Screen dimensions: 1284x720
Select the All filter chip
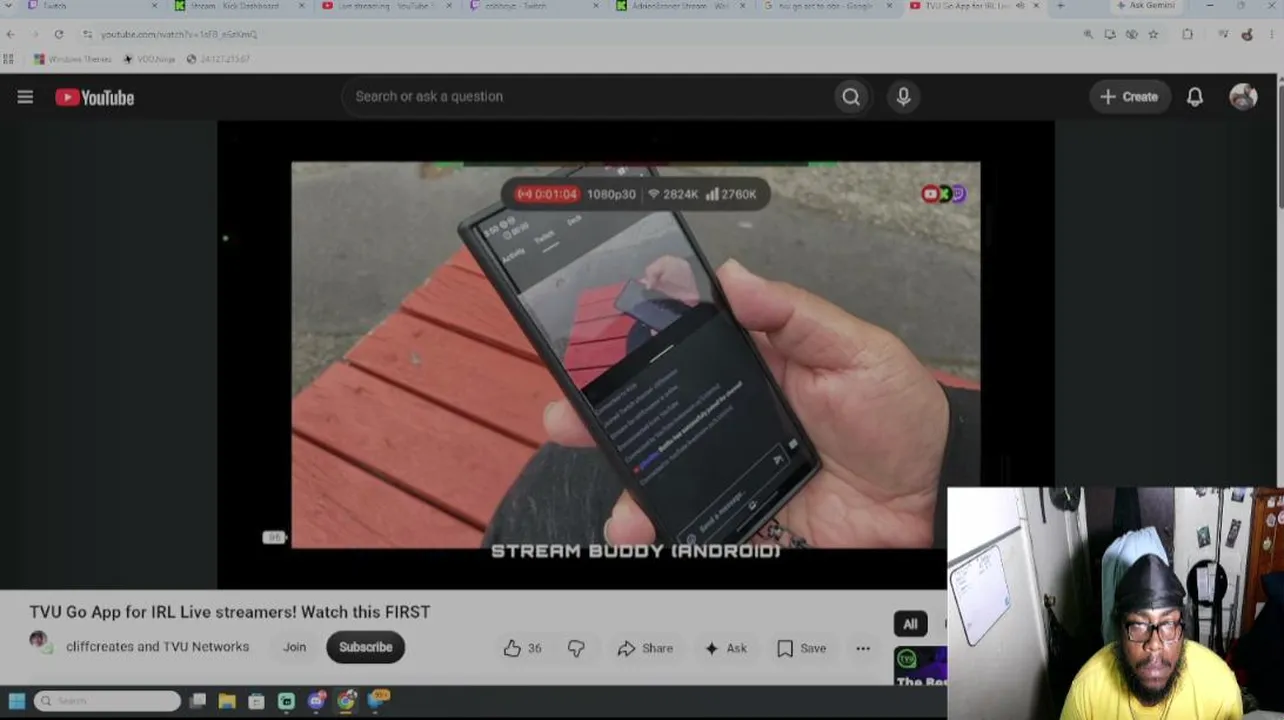(910, 624)
